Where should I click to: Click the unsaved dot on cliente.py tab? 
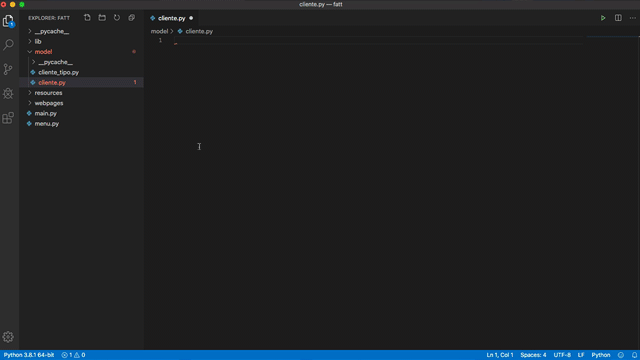pos(191,18)
